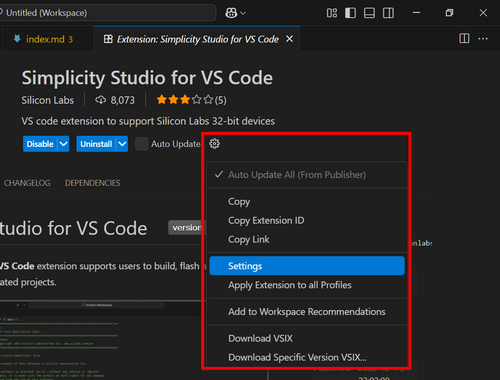Click the manage gear icon
The height and width of the screenshot is (380, 500).
[214, 144]
